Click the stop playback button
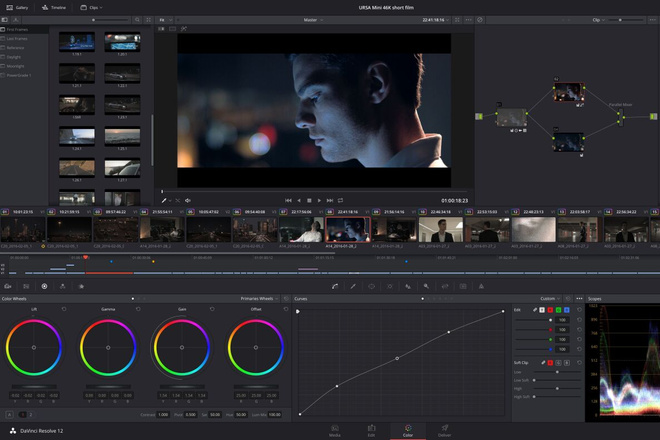Image resolution: width=660 pixels, height=440 pixels. tap(309, 200)
